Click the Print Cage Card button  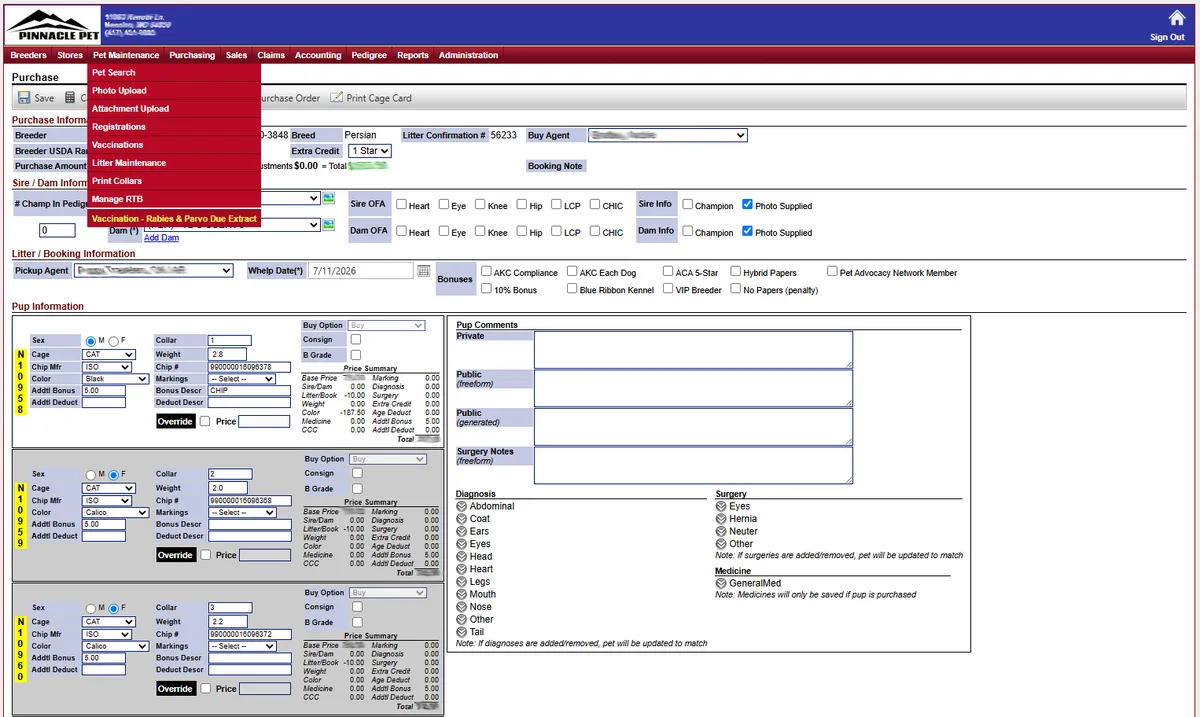(371, 98)
